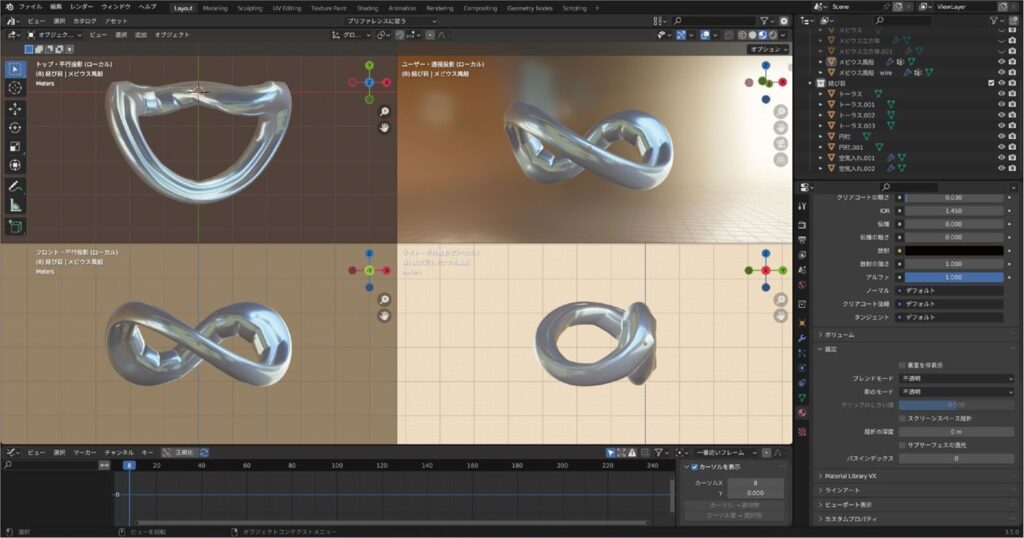The image size is (1024, 538).
Task: Expand the ビューポート表示 panel
Action: point(916,505)
